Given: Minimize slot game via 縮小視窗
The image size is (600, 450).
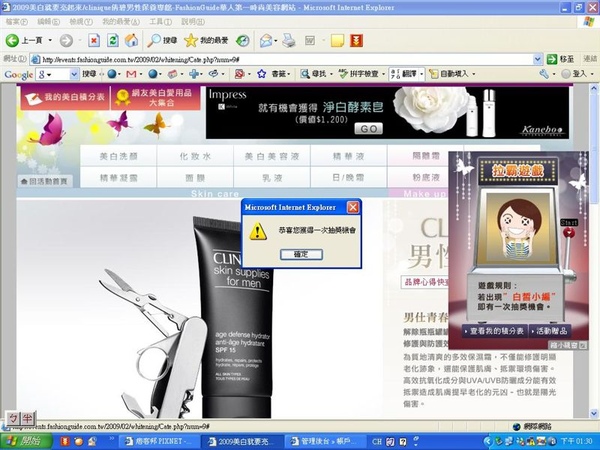Looking at the screenshot, I should tap(568, 345).
